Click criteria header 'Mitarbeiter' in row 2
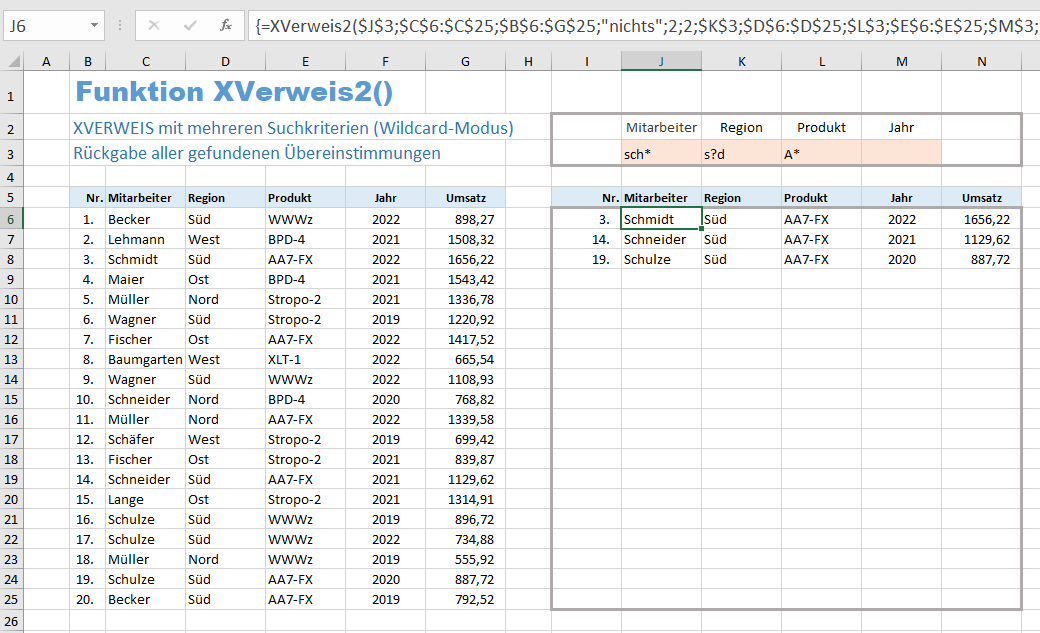The width and height of the screenshot is (1040, 633). click(661, 127)
